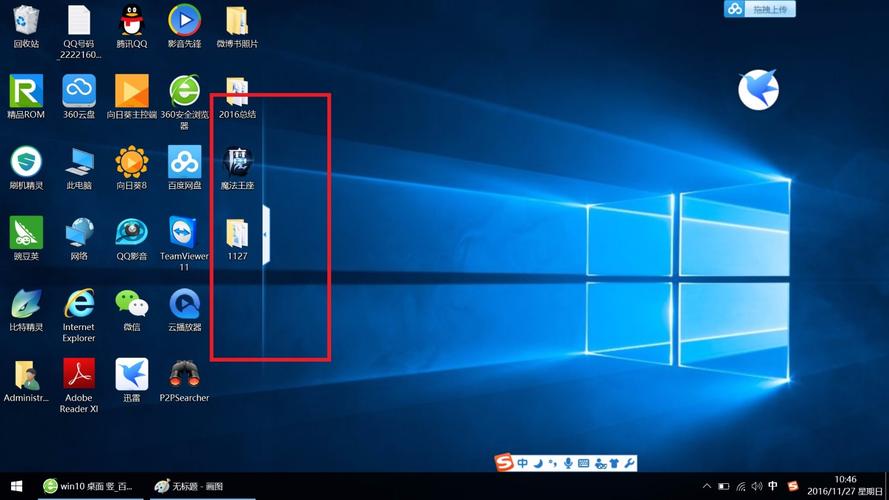Toggle 中 Chinese/English mode on Sogou bar
Screen dimensions: 889x500
pos(522,463)
